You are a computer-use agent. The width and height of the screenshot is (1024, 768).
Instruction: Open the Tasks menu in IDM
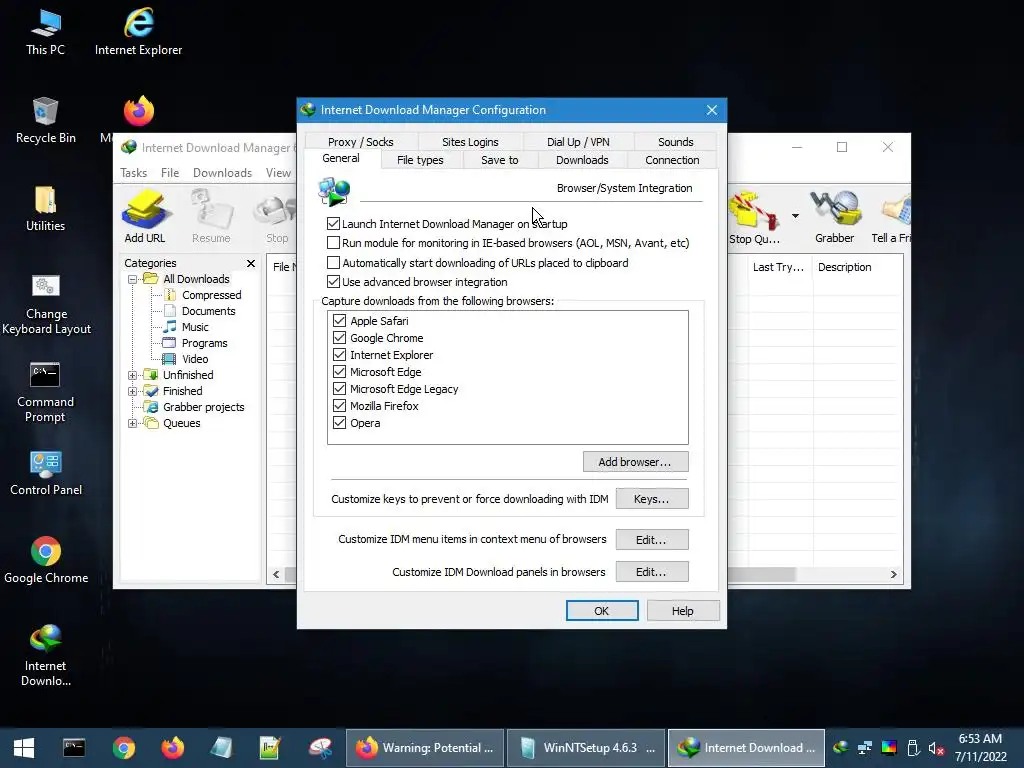(133, 173)
